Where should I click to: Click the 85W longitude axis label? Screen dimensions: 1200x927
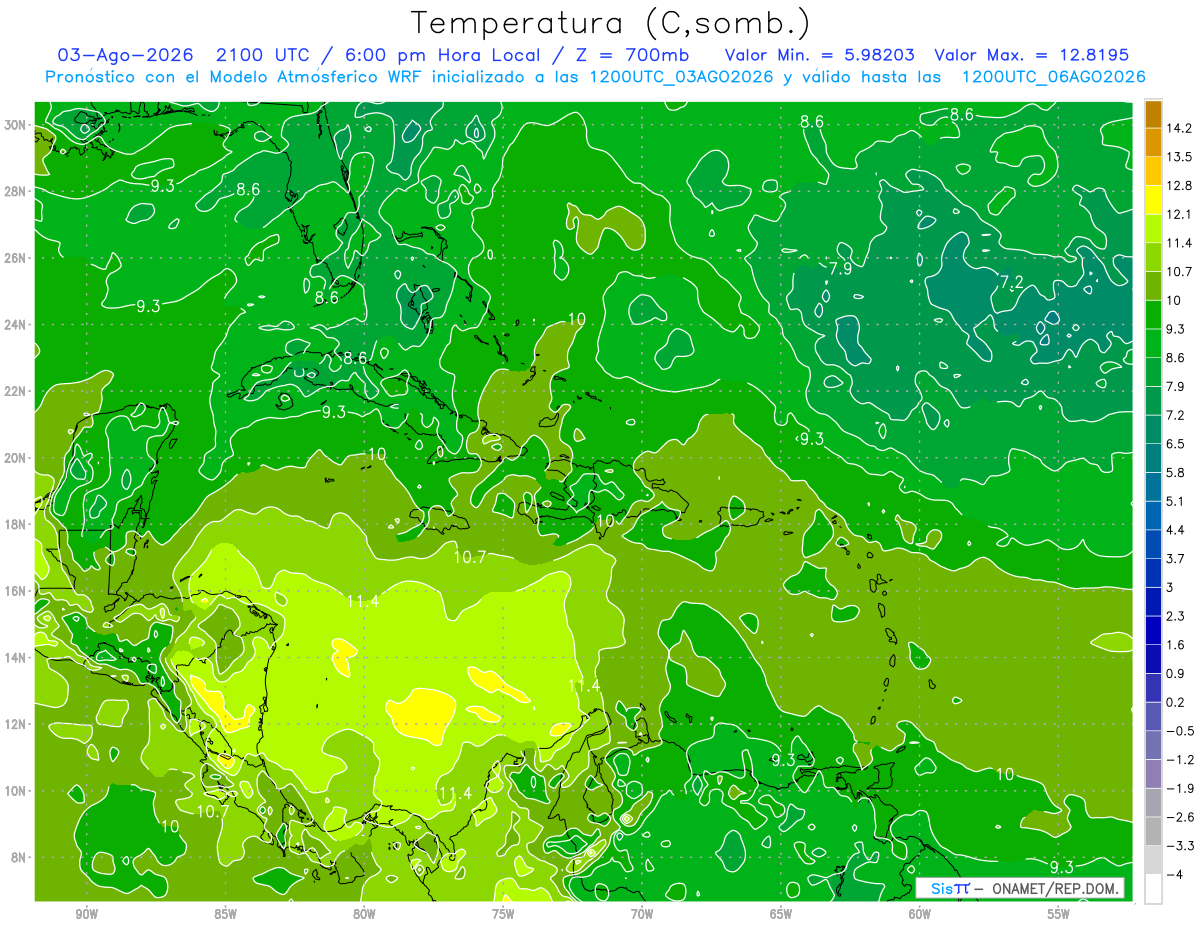coord(225,914)
